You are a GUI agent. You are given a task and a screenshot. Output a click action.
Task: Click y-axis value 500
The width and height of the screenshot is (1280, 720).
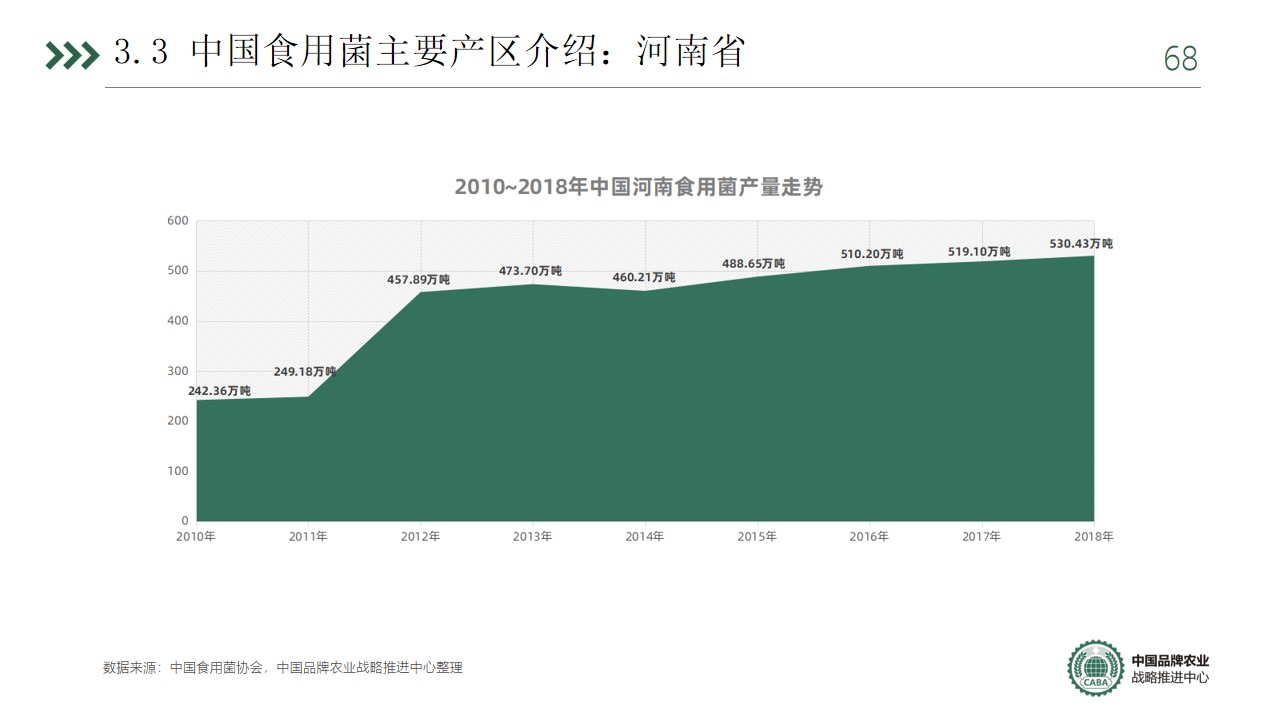click(x=178, y=271)
